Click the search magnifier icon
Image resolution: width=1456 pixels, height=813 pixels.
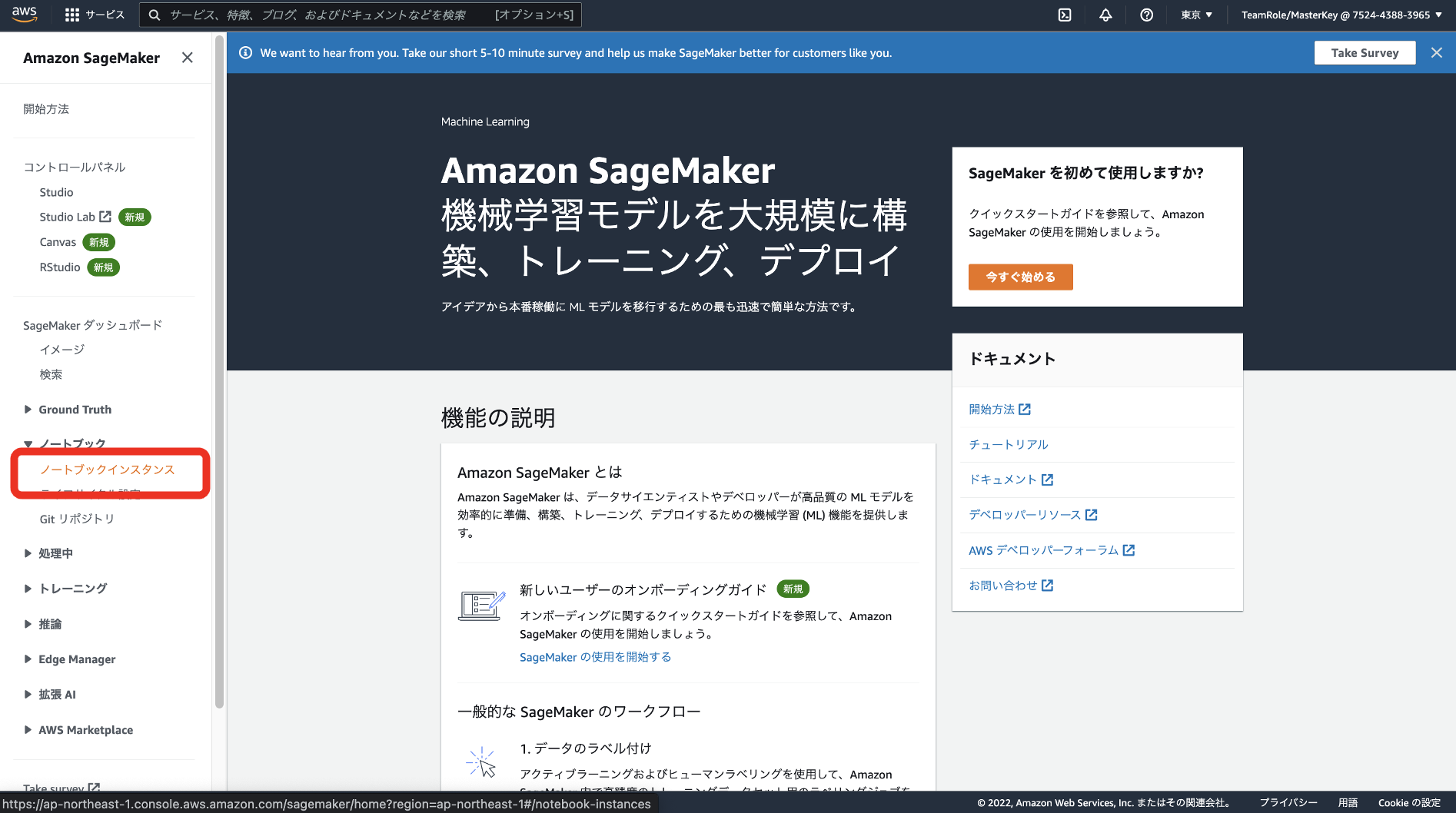click(x=154, y=15)
